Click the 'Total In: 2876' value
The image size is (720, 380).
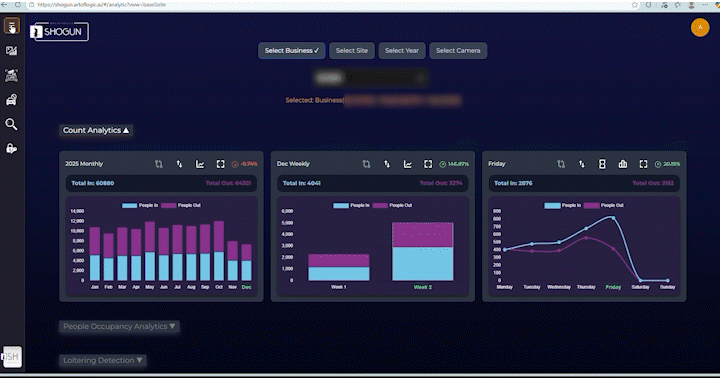513,183
